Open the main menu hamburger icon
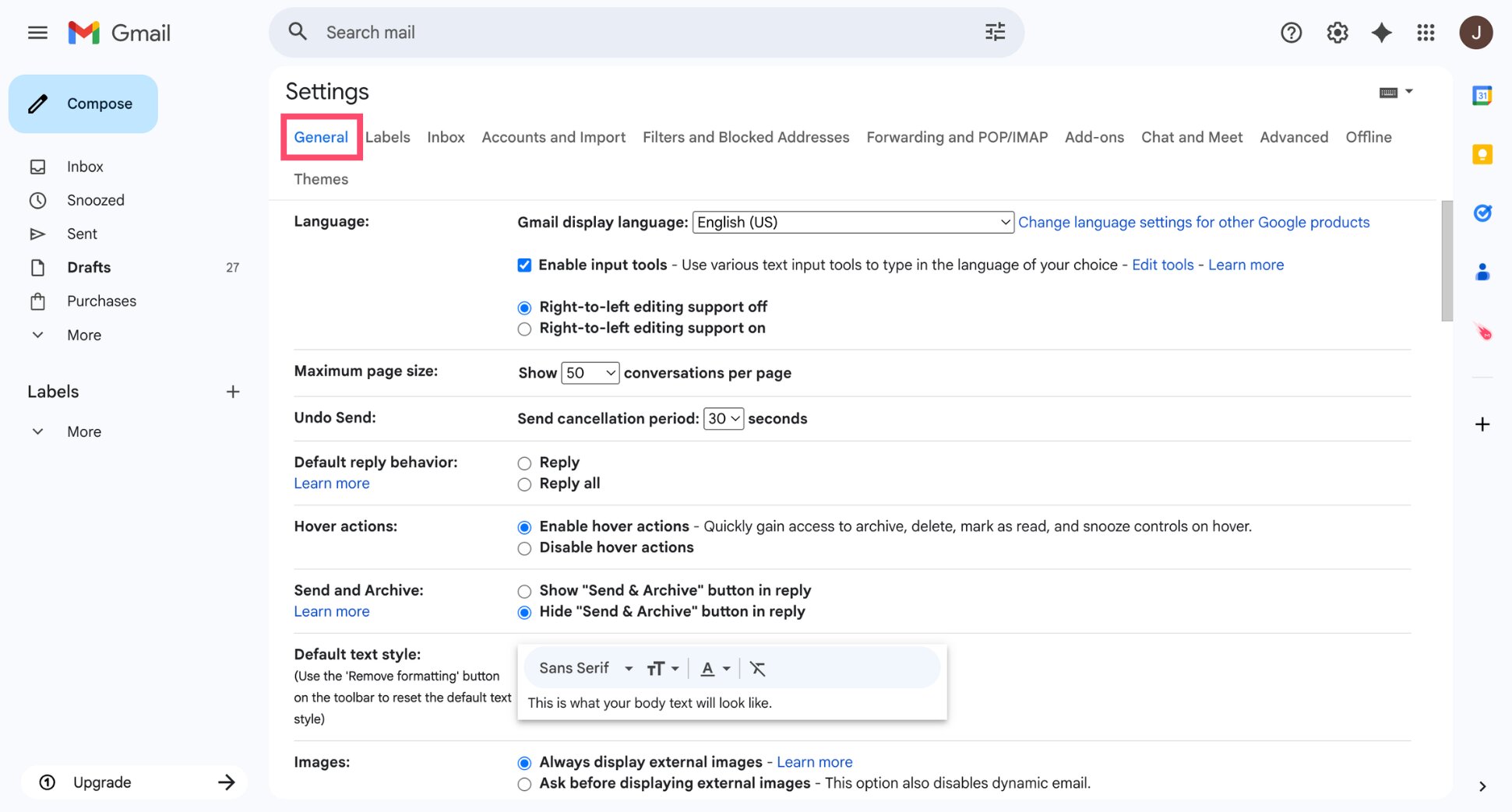This screenshot has width=1512, height=812. pyautogui.click(x=37, y=33)
